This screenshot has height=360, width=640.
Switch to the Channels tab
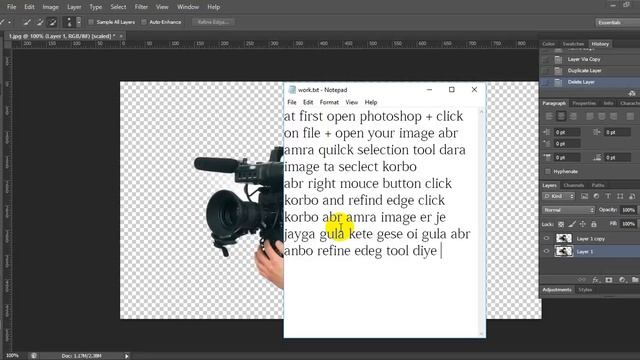click(573, 185)
